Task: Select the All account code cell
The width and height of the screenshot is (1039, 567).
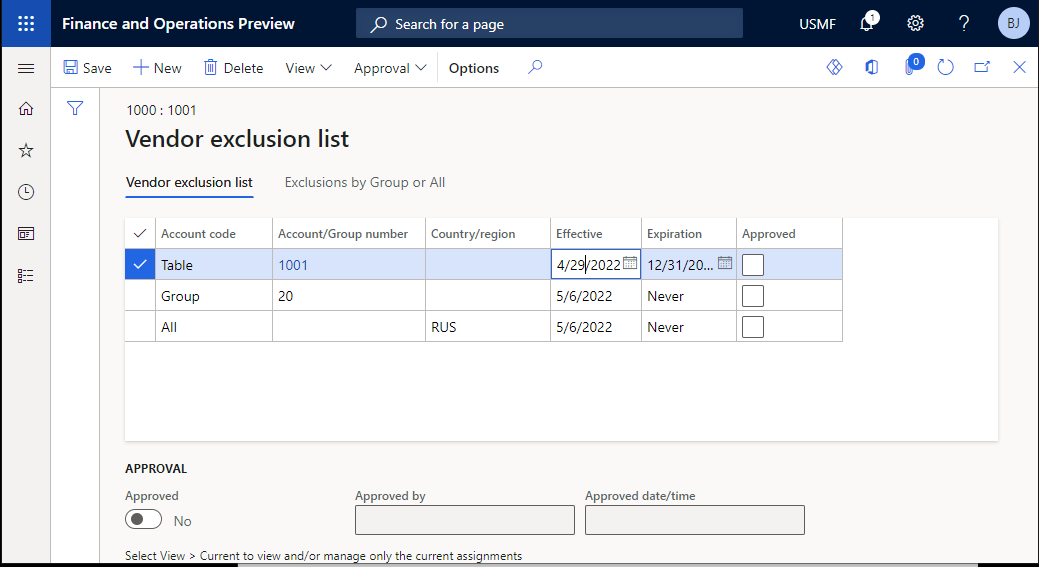Action: (213, 327)
